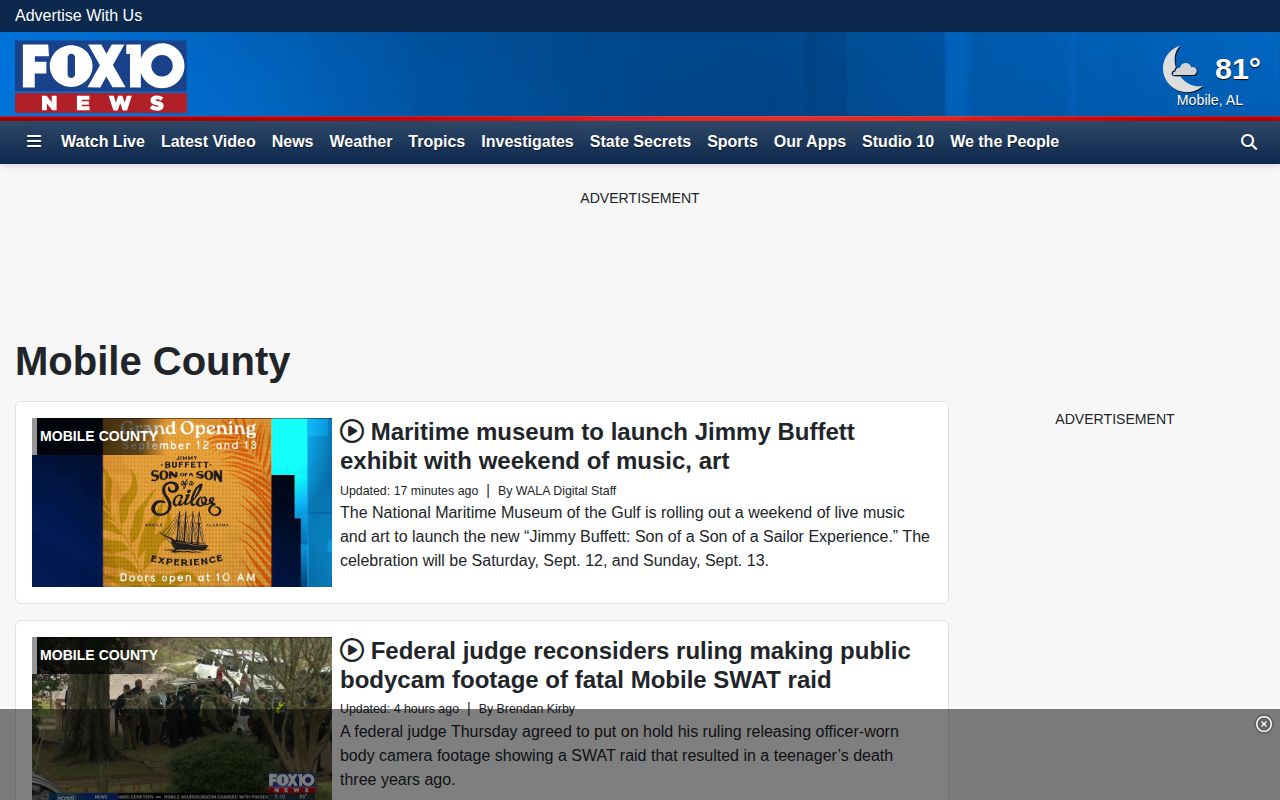Click byline 'By Brendan Kirby'

point(527,709)
